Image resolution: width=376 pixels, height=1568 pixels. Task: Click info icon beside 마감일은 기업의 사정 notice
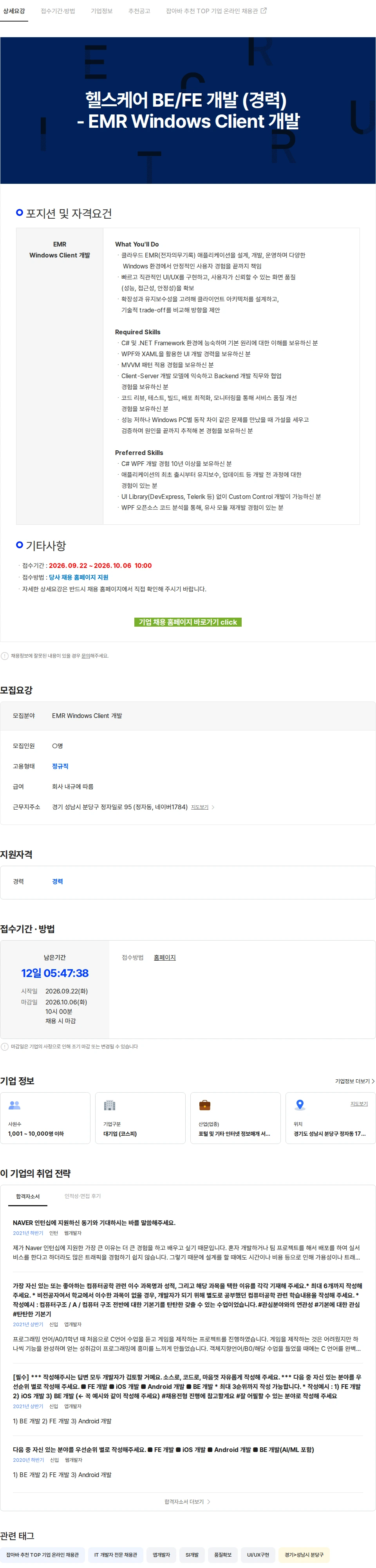[5, 1046]
